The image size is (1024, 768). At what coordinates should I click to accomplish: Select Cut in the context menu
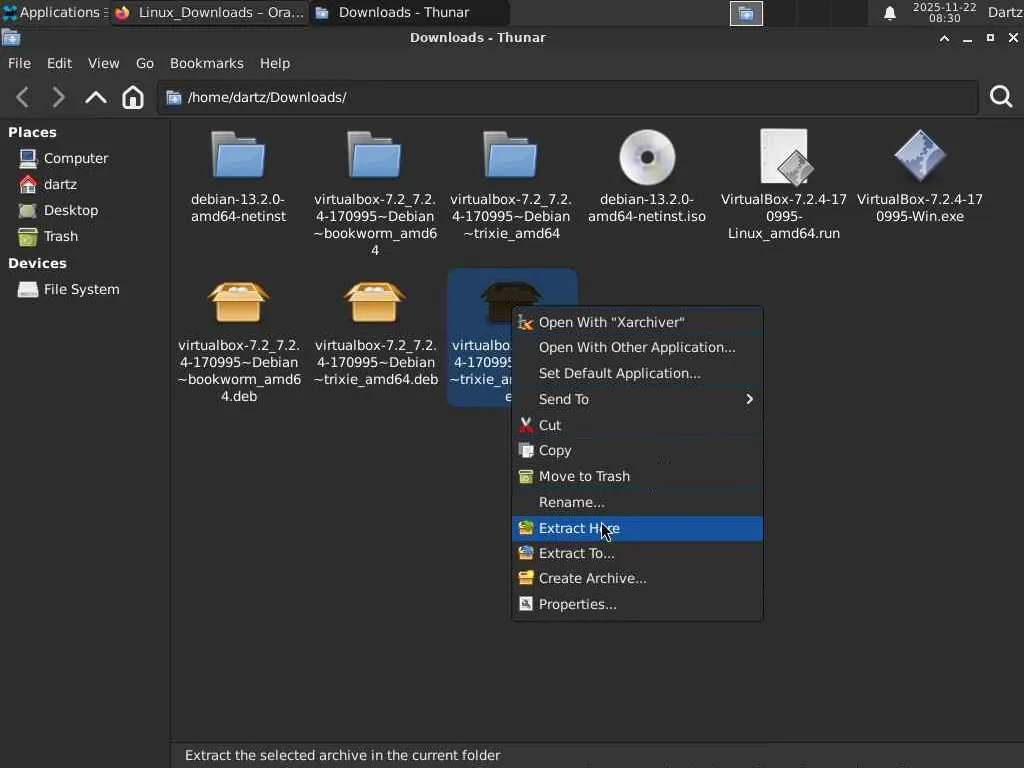click(x=637, y=425)
